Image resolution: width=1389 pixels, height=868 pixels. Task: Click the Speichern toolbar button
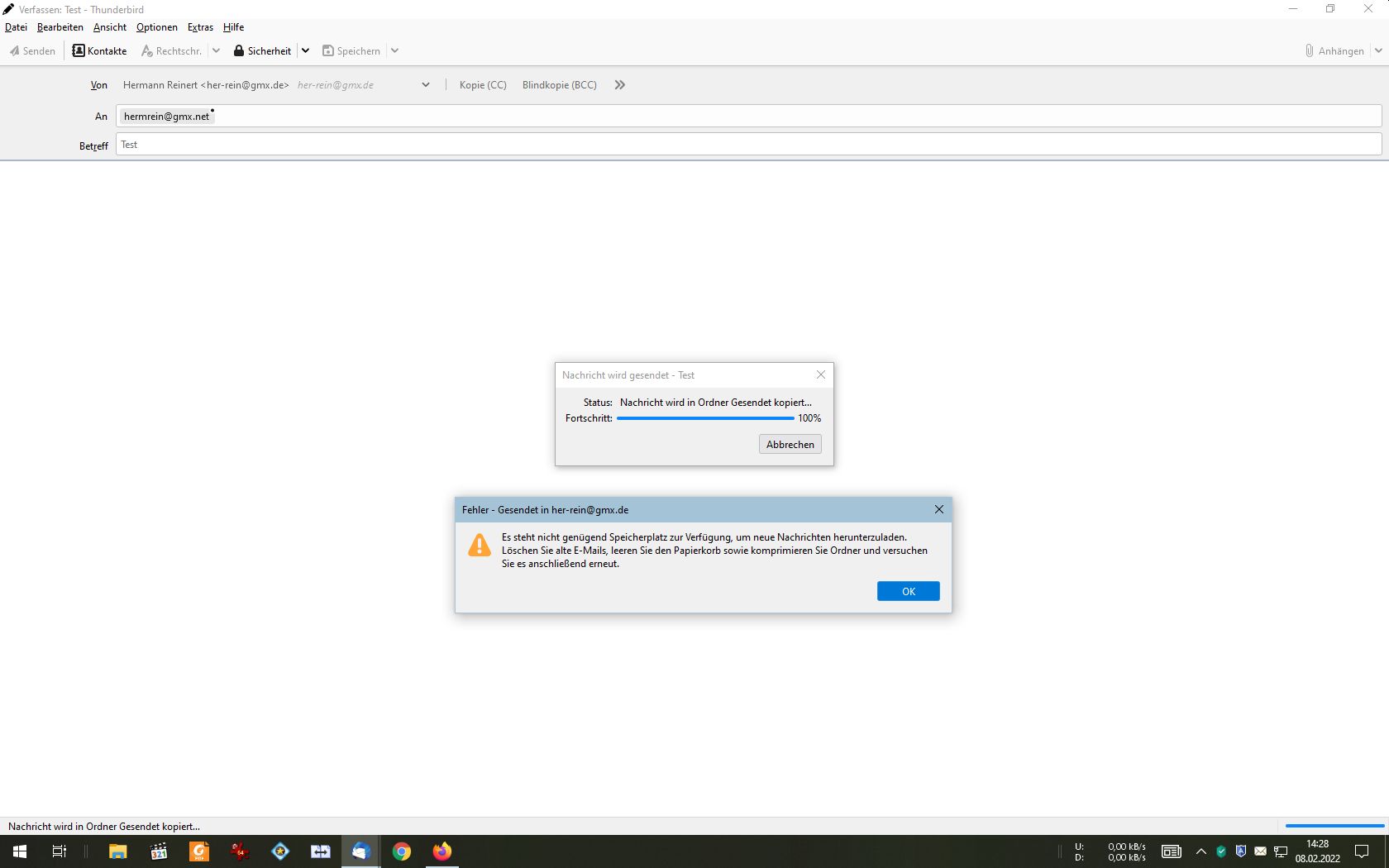pyautogui.click(x=351, y=51)
